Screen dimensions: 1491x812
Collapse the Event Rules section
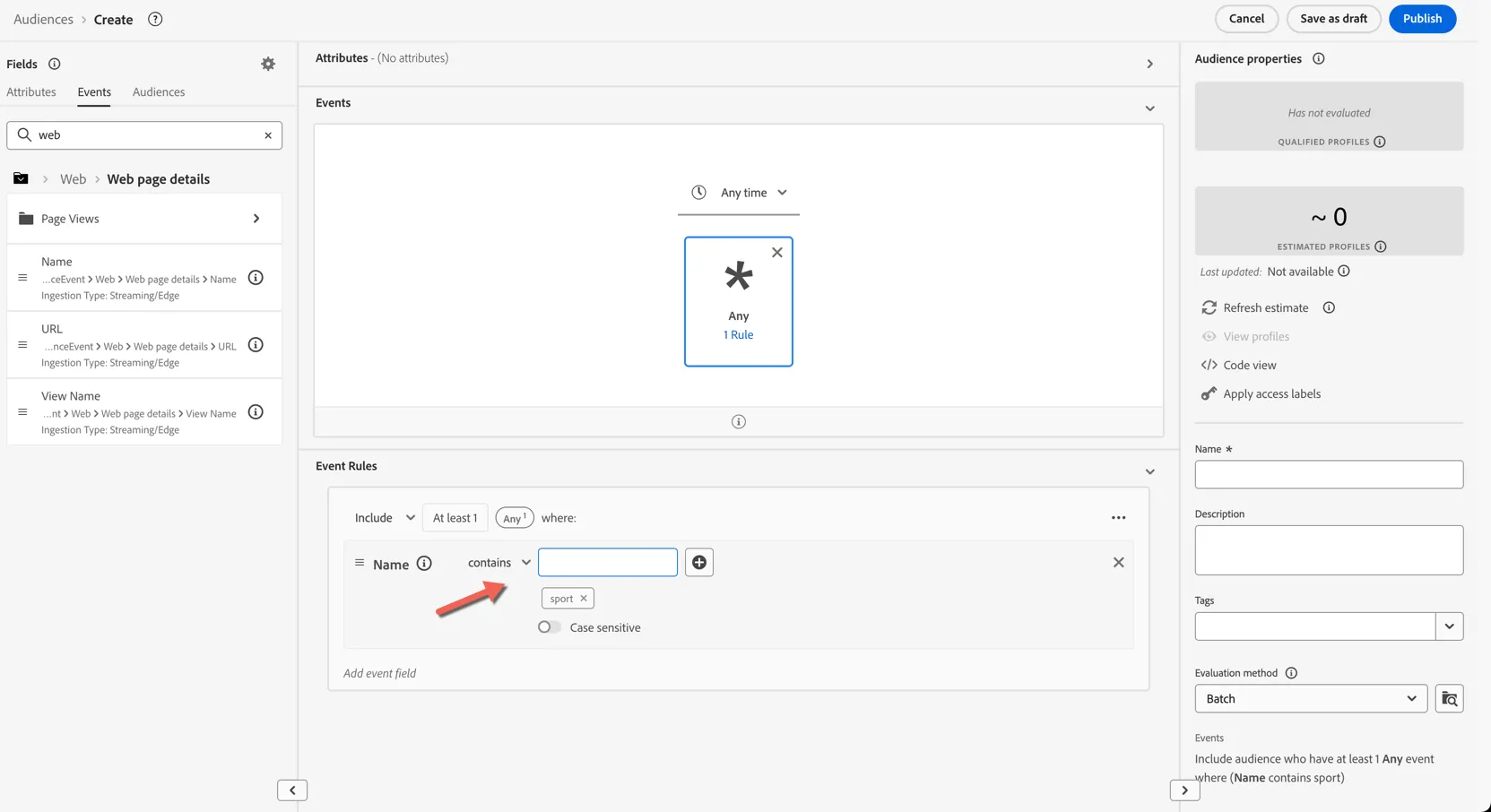(1149, 471)
